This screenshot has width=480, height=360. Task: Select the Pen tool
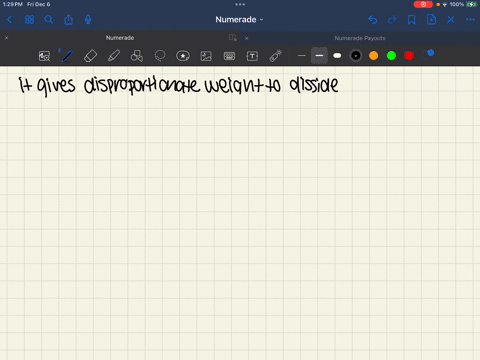coord(67,56)
